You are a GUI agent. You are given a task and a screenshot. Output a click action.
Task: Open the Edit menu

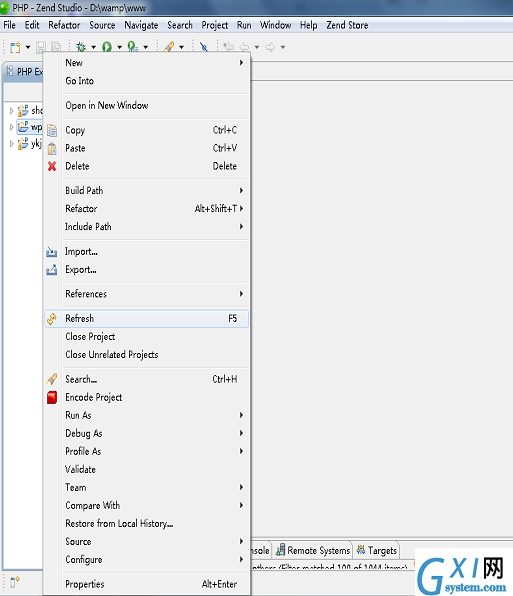[x=32, y=25]
